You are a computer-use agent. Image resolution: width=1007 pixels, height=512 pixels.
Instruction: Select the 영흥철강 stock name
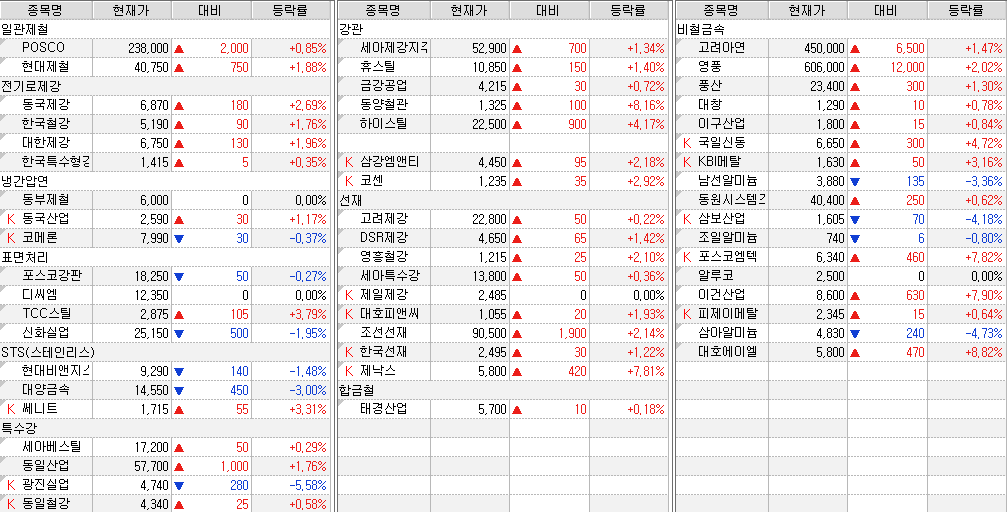click(383, 256)
